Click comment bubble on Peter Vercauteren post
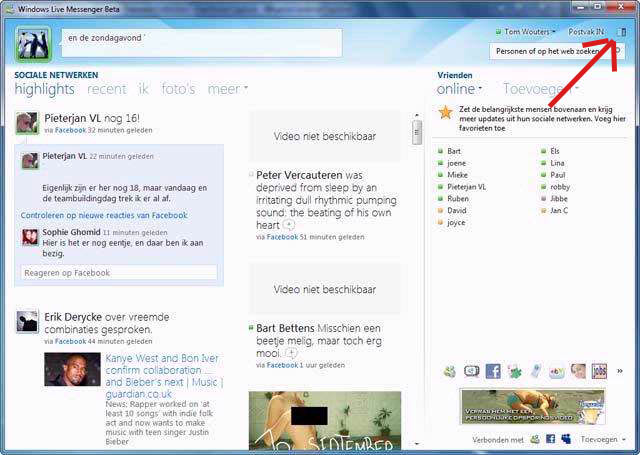The height and width of the screenshot is (455, 640). (289, 225)
